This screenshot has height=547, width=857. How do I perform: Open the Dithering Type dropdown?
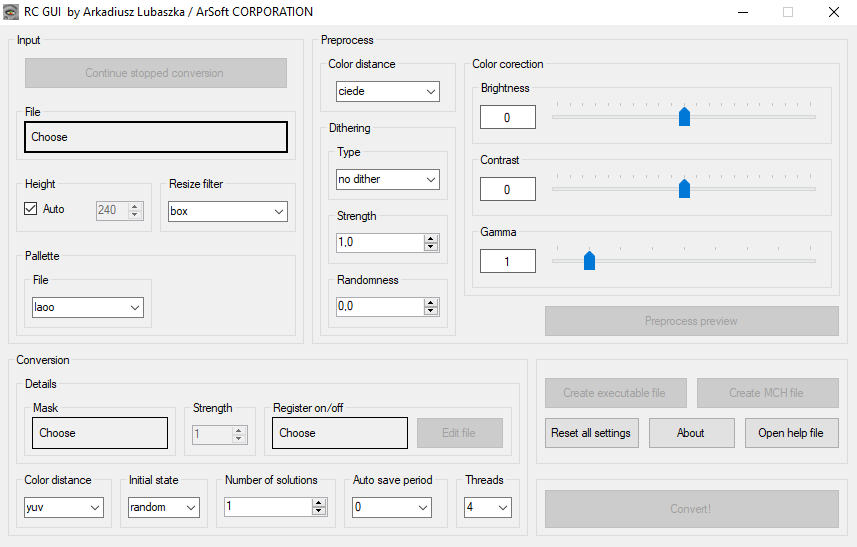point(388,179)
